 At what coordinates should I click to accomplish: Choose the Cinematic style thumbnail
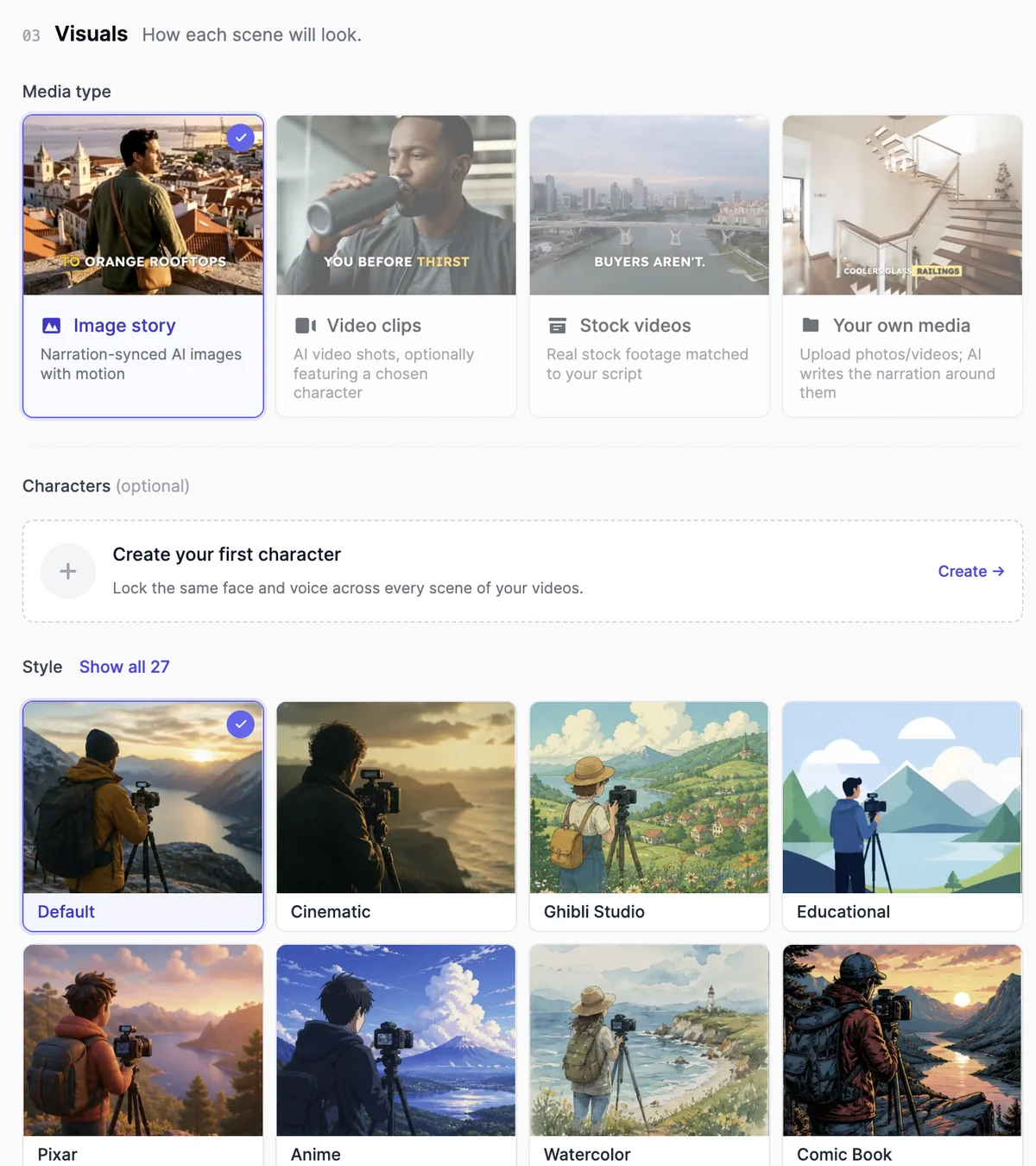396,797
